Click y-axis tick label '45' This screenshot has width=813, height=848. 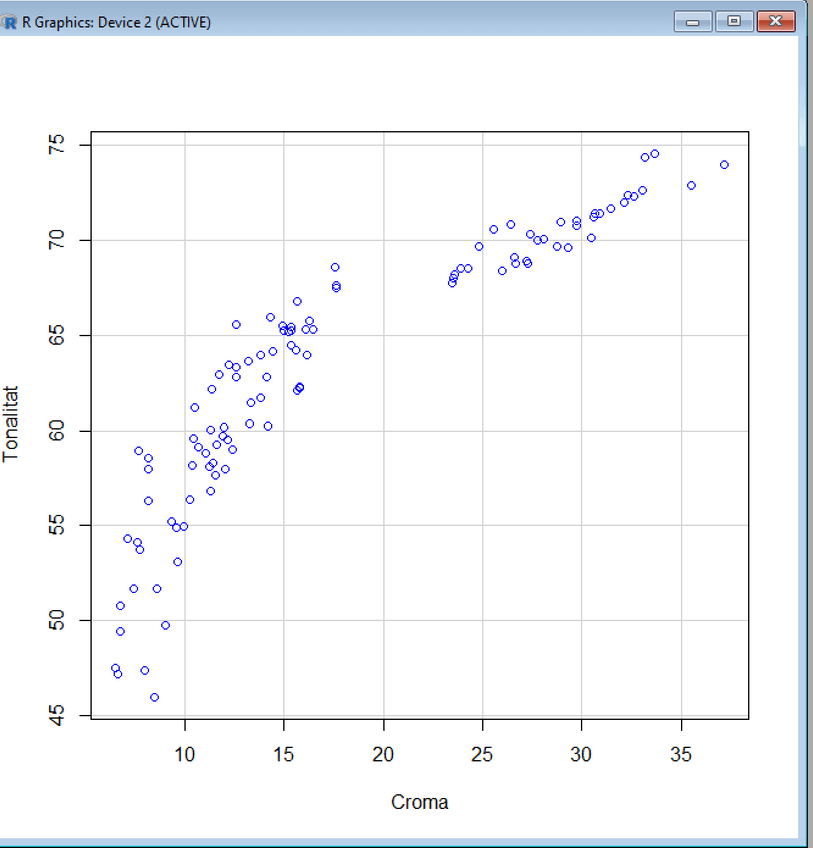click(x=57, y=715)
